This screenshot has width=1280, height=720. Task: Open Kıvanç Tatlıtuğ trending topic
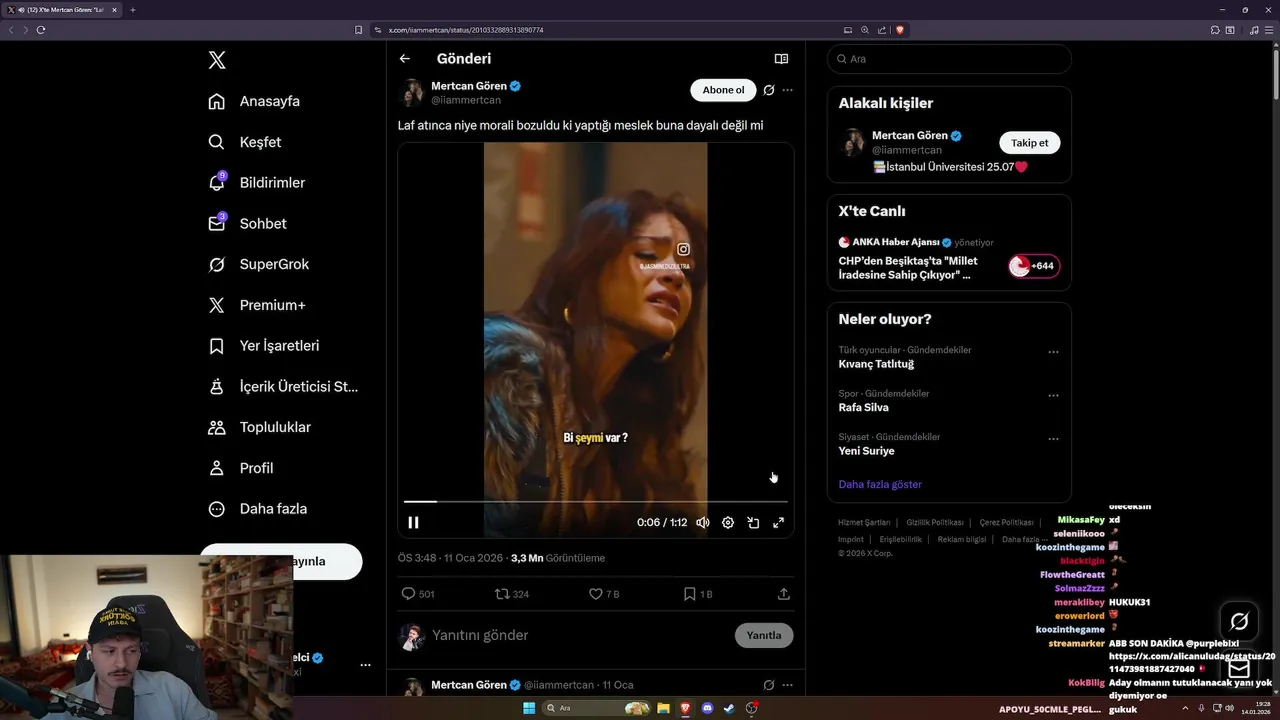[x=876, y=364]
